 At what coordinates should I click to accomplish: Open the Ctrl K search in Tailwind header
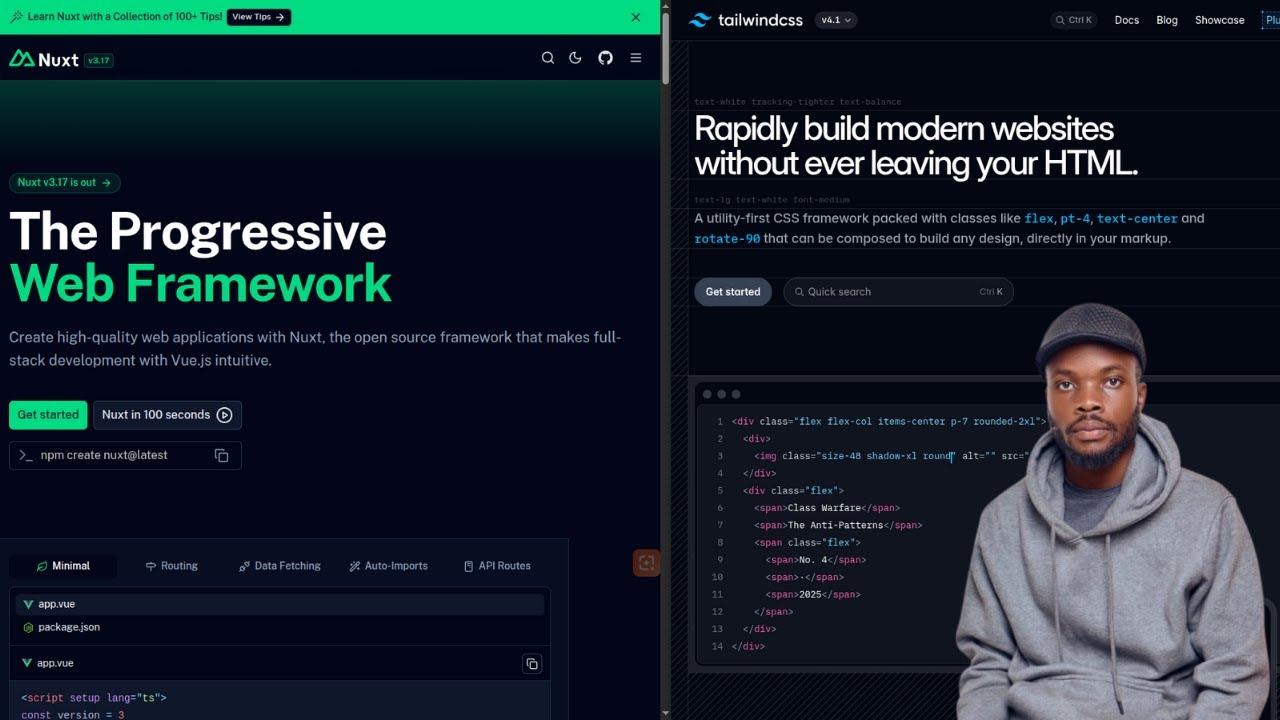1073,20
